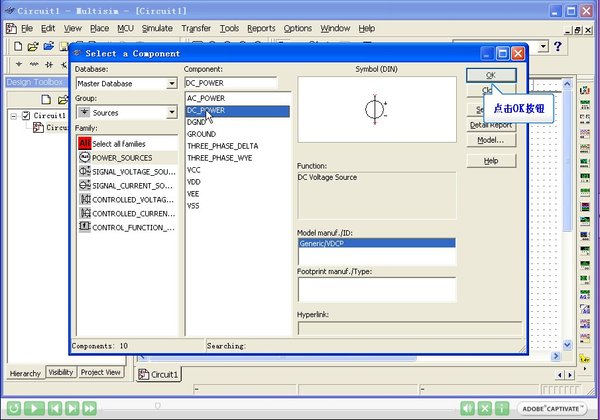Click Captivate rewind button

click(x=13, y=408)
